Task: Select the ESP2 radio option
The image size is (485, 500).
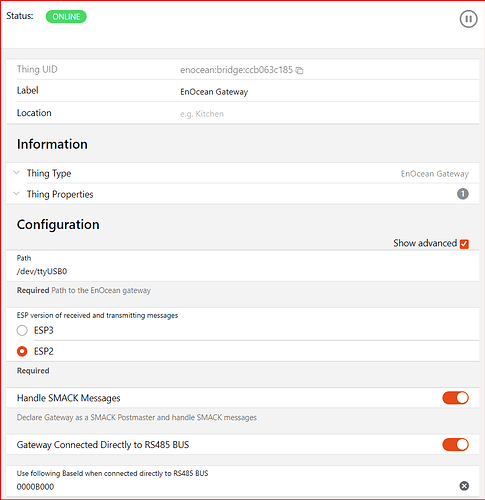Action: (x=22, y=351)
